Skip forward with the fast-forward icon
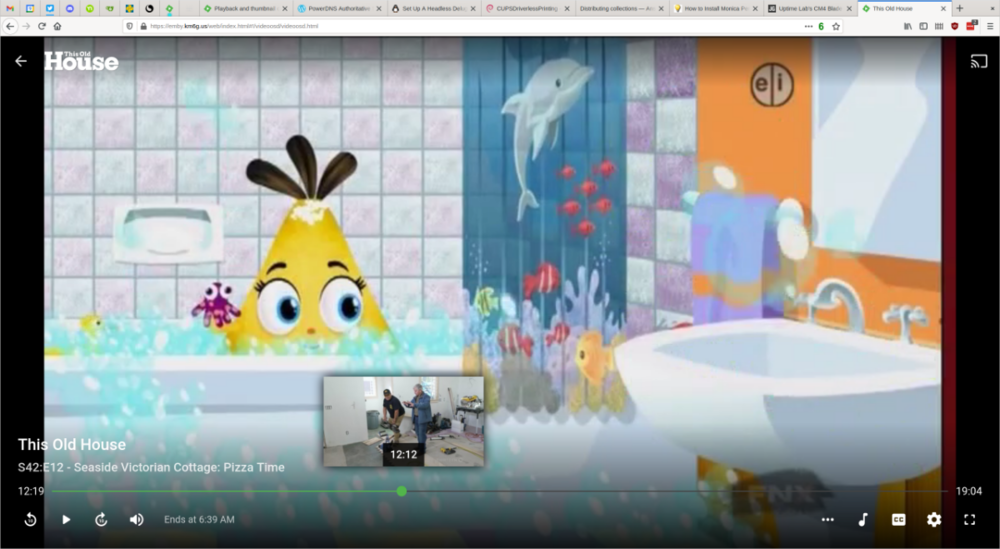1000x549 pixels. pos(101,520)
